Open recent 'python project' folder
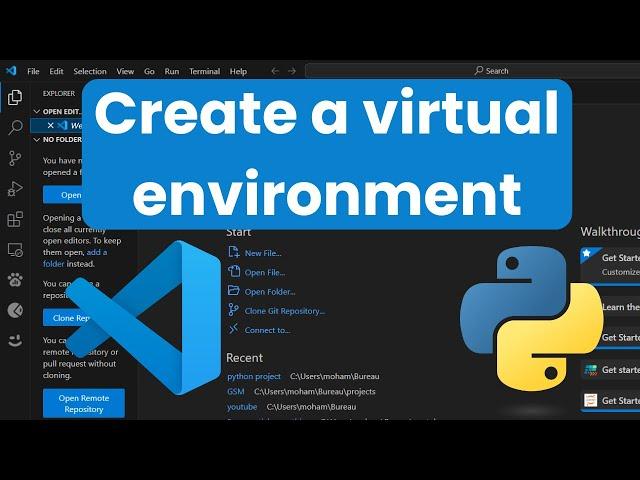This screenshot has width=640, height=480. pyautogui.click(x=254, y=376)
